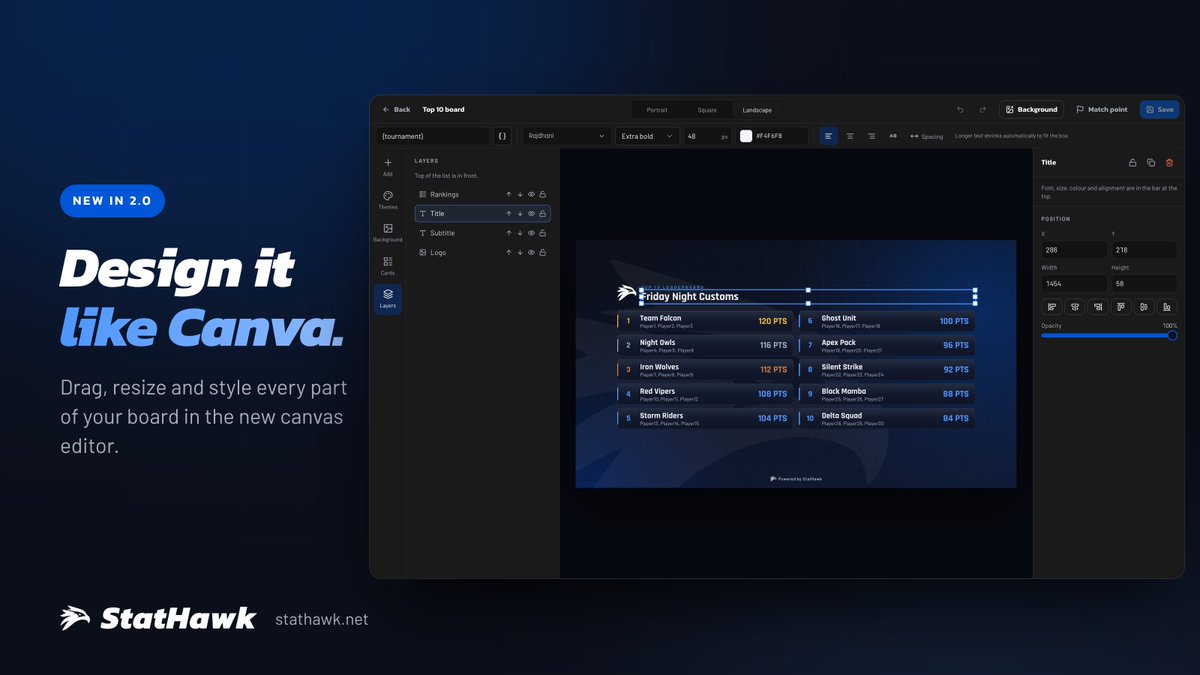Hide the Logo layer
Screen dimensions: 1200x675
[x=532, y=252]
